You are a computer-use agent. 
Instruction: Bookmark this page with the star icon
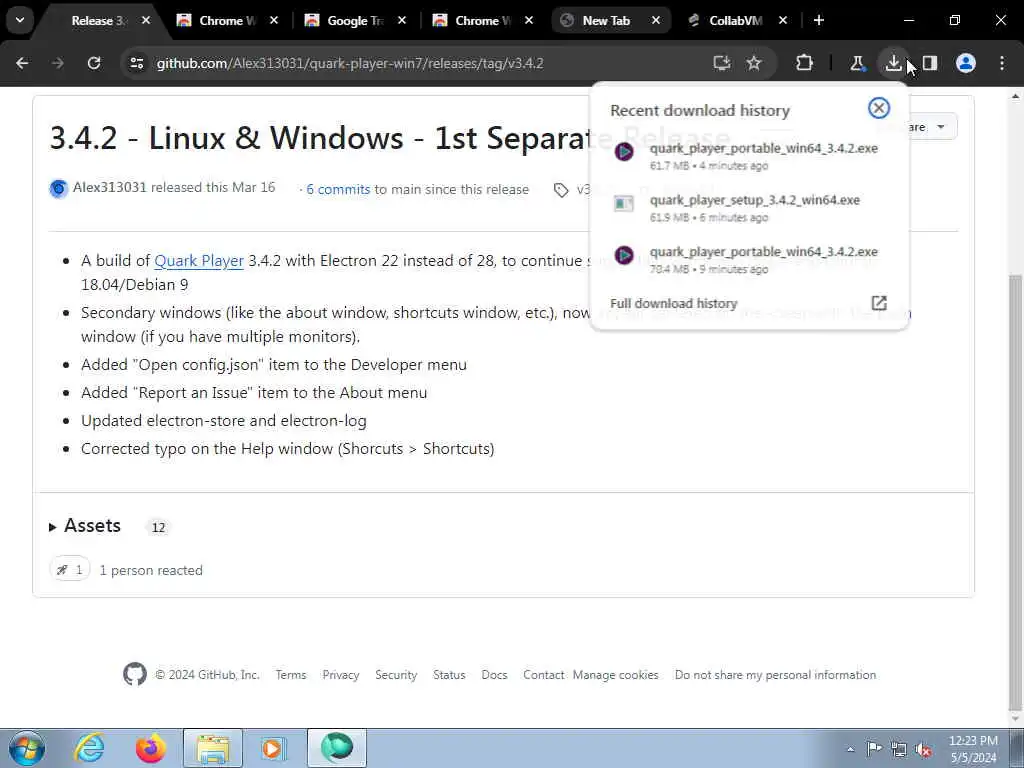coord(754,63)
